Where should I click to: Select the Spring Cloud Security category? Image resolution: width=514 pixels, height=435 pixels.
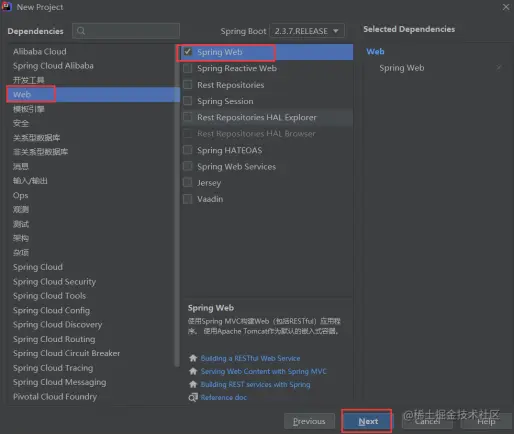(x=54, y=282)
